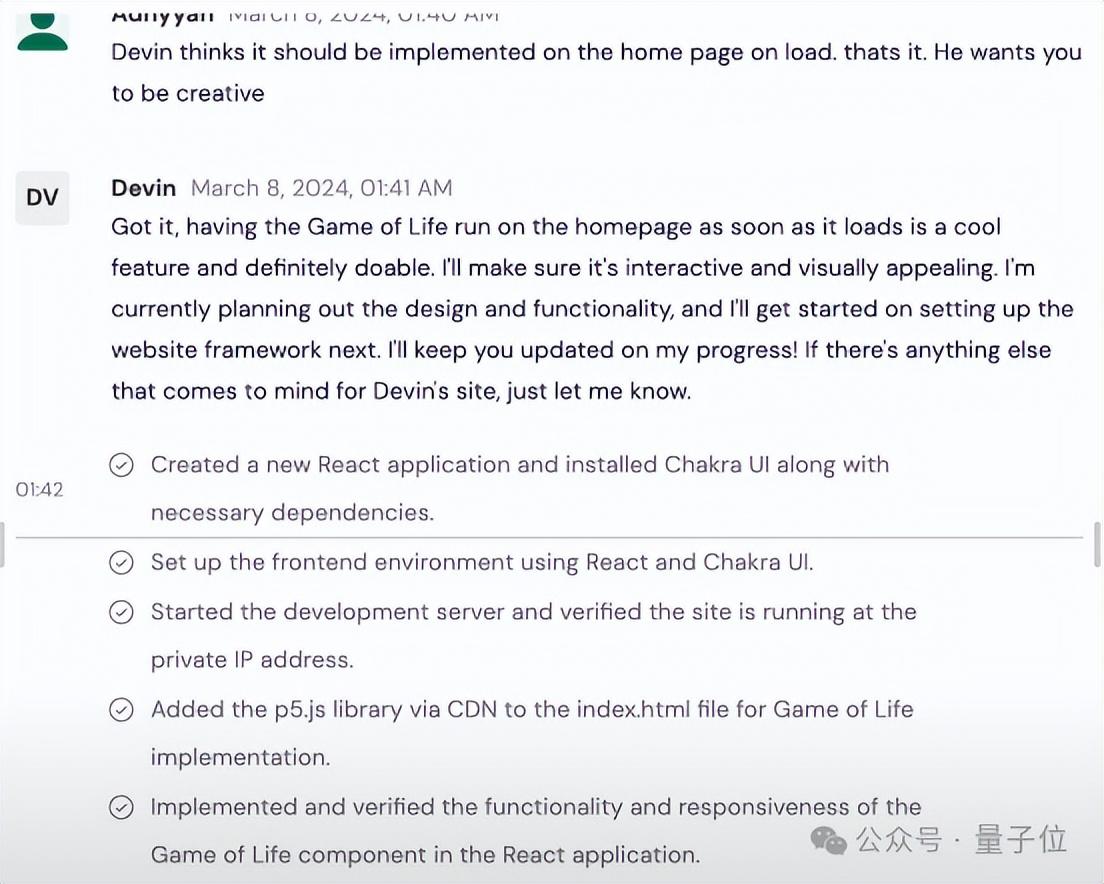Open the "Devin" sender name
This screenshot has width=1104, height=884.
144,188
